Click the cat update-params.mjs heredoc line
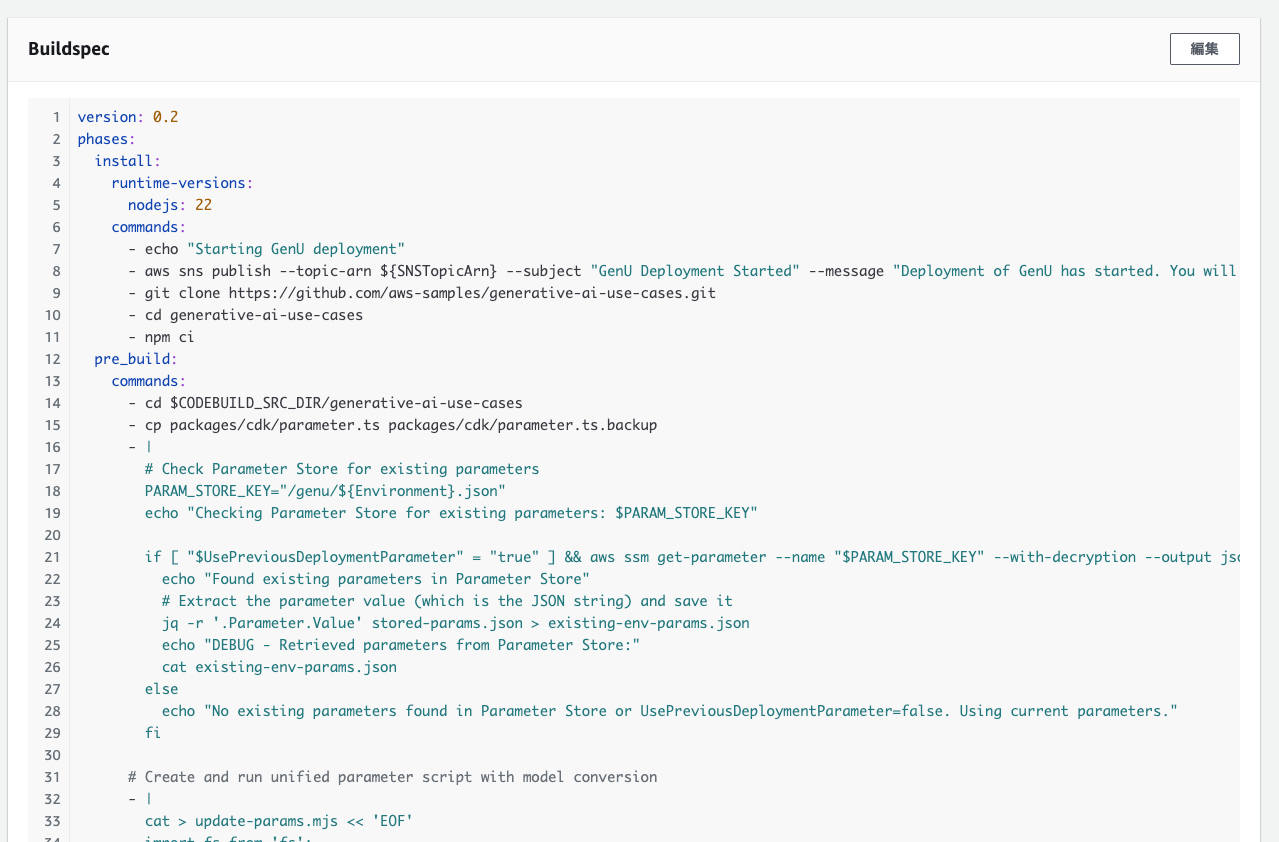Viewport: 1279px width, 842px height. click(279, 821)
